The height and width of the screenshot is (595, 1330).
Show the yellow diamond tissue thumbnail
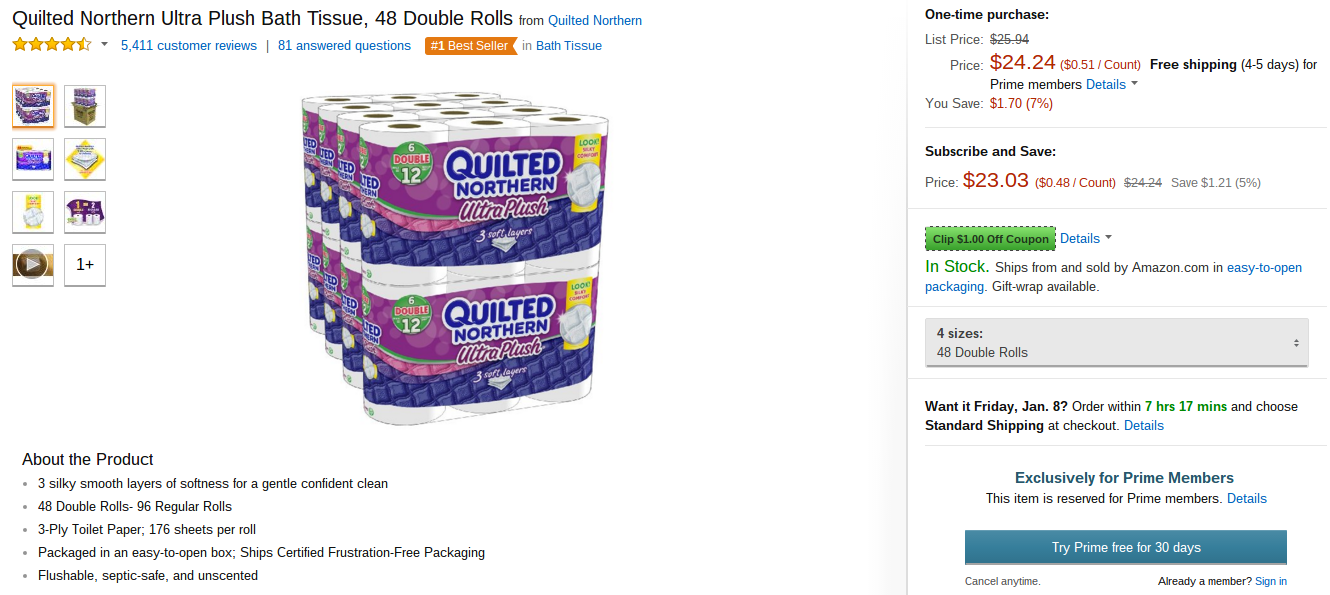tap(85, 159)
